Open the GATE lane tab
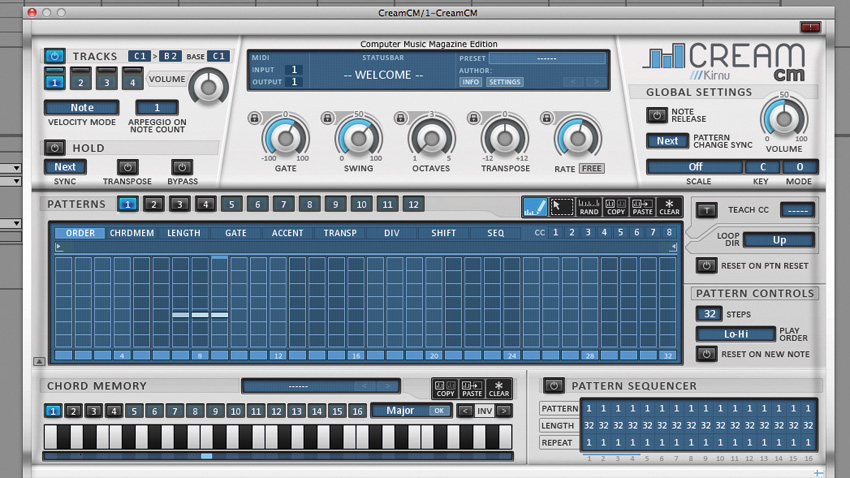850x478 pixels. click(x=235, y=233)
